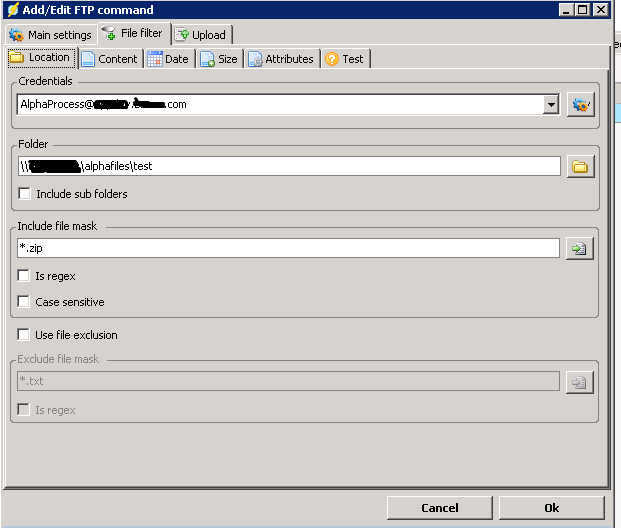621x528 pixels.
Task: Open the Size sub-tab
Action: [x=219, y=59]
